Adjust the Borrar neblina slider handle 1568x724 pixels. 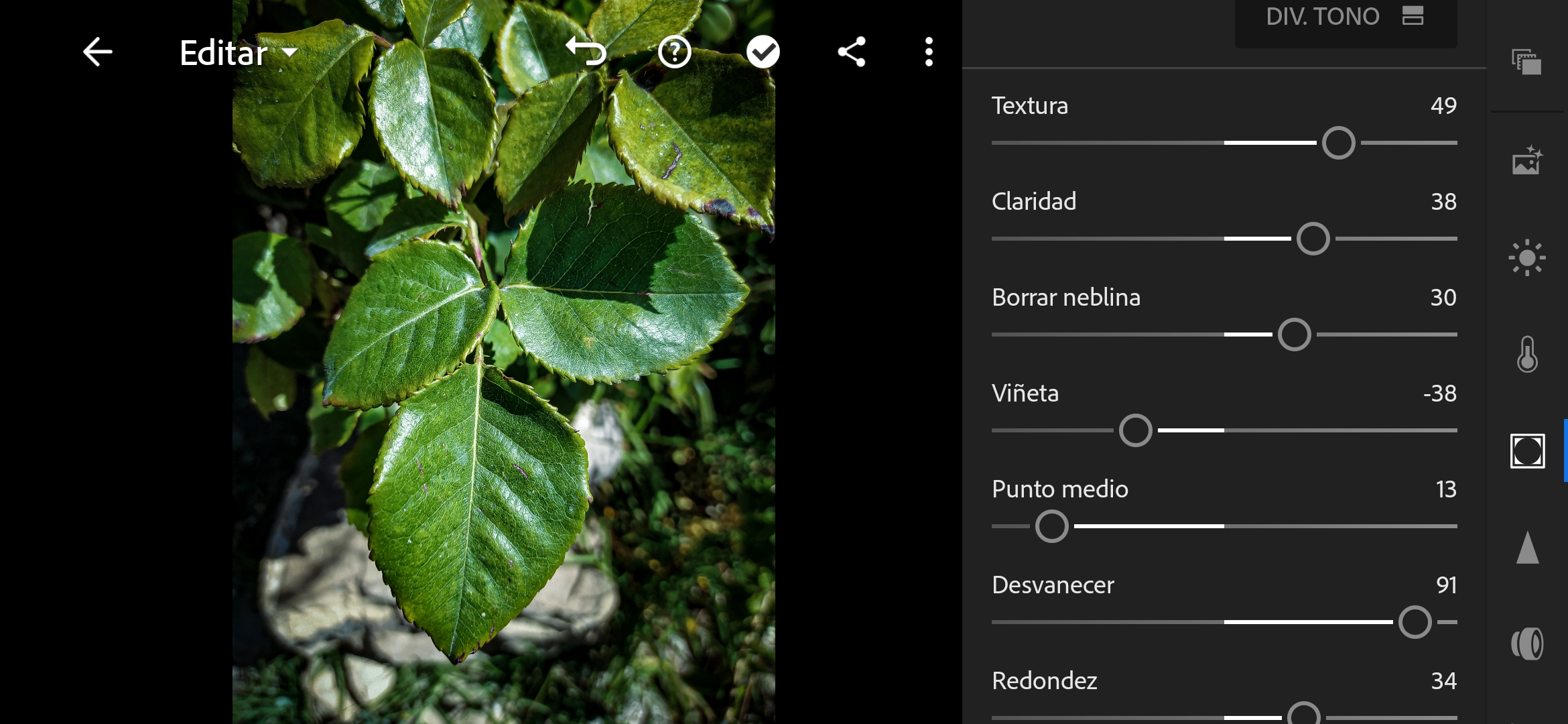[x=1295, y=335]
